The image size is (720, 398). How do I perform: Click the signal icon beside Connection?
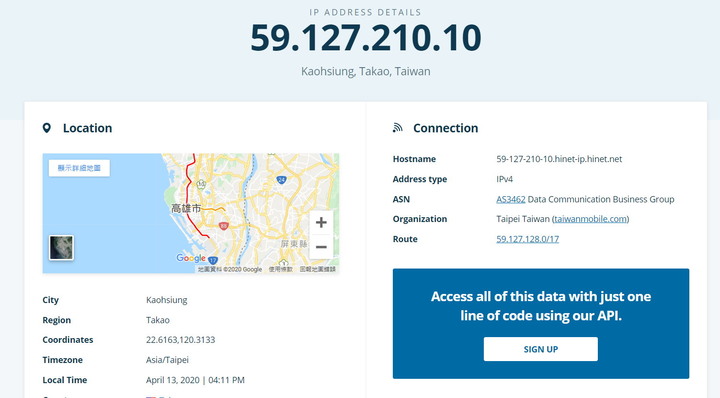[x=398, y=128]
